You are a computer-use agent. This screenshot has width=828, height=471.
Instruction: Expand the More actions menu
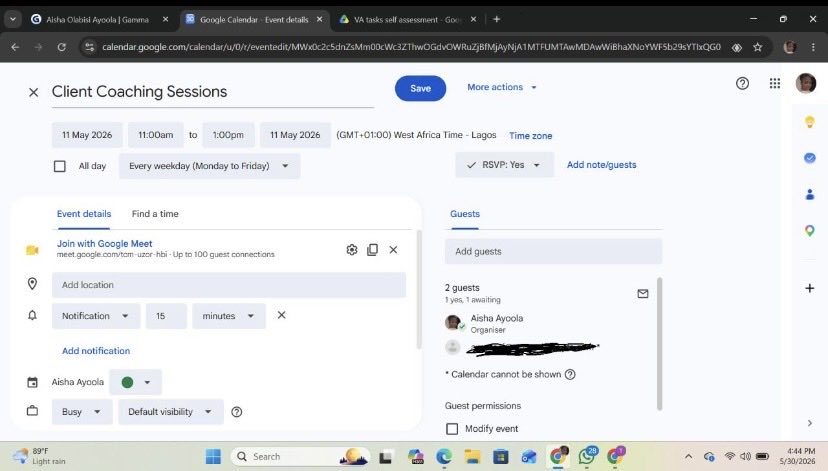coord(502,87)
